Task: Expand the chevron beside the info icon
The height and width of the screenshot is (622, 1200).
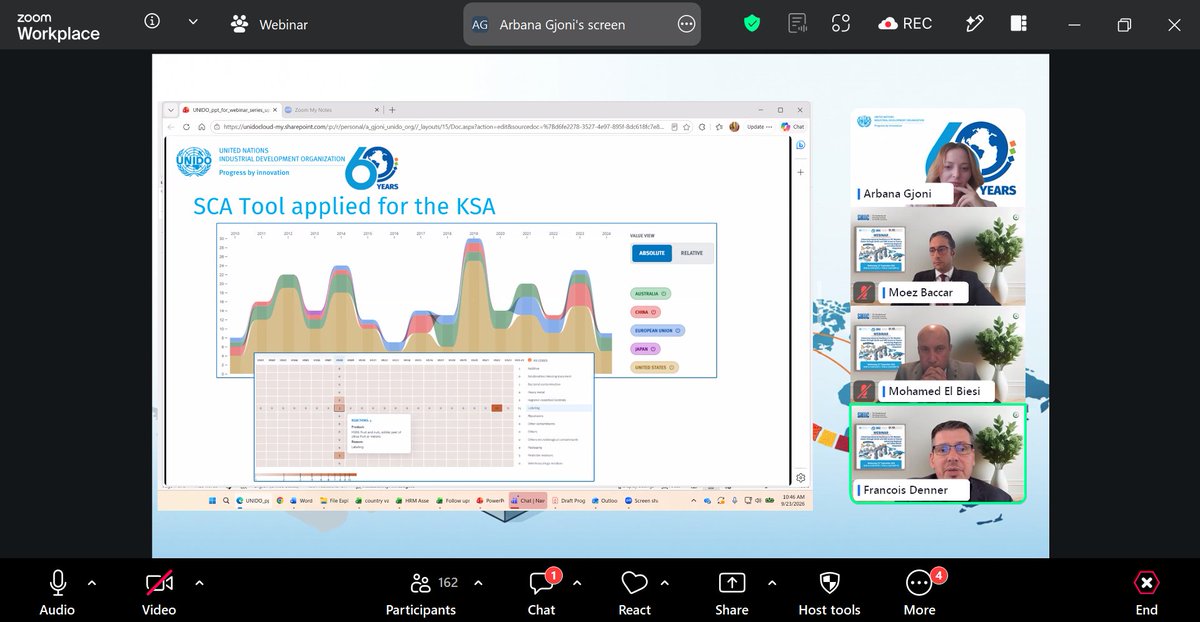Action: click(193, 22)
